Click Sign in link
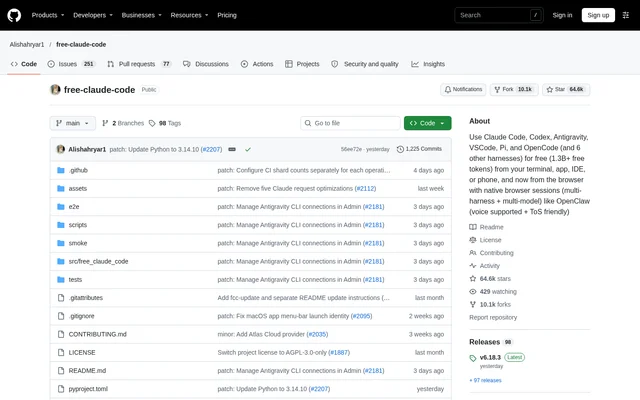 click(x=562, y=15)
